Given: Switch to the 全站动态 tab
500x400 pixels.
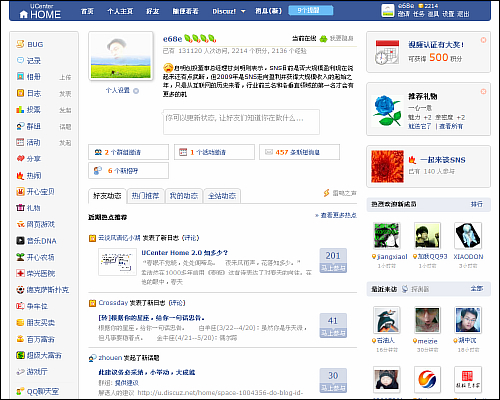Looking at the screenshot, I should [222, 196].
